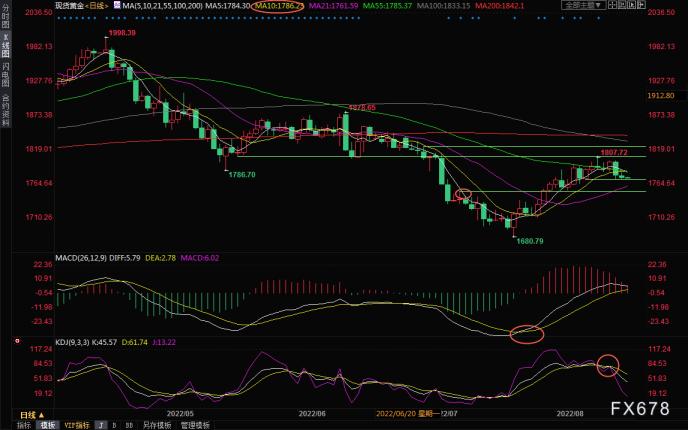
Task: Select the 指标 tab
Action: click(x=23, y=424)
